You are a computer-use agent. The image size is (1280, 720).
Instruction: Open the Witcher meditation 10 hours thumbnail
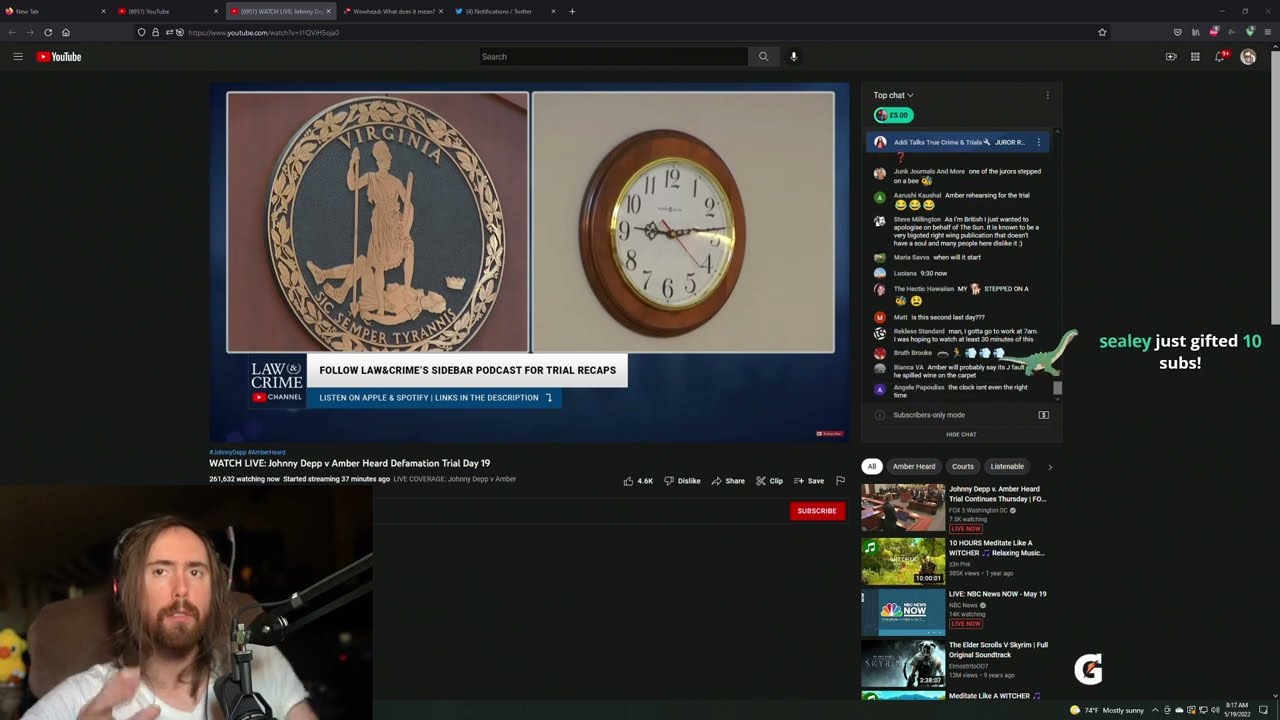[x=903, y=561]
